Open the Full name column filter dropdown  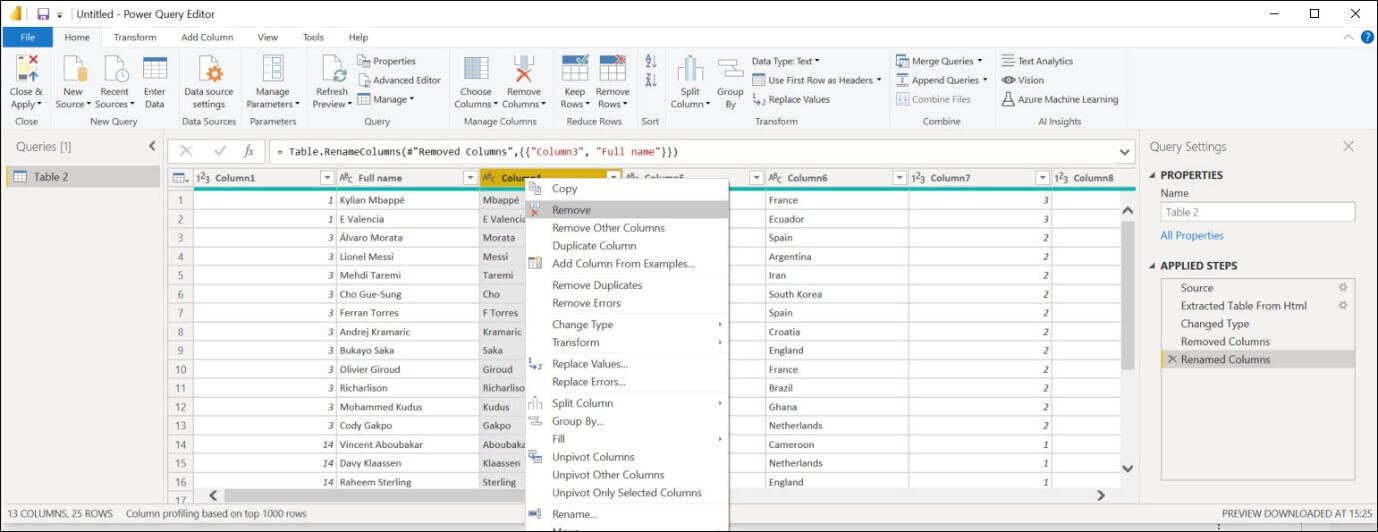[x=470, y=178]
